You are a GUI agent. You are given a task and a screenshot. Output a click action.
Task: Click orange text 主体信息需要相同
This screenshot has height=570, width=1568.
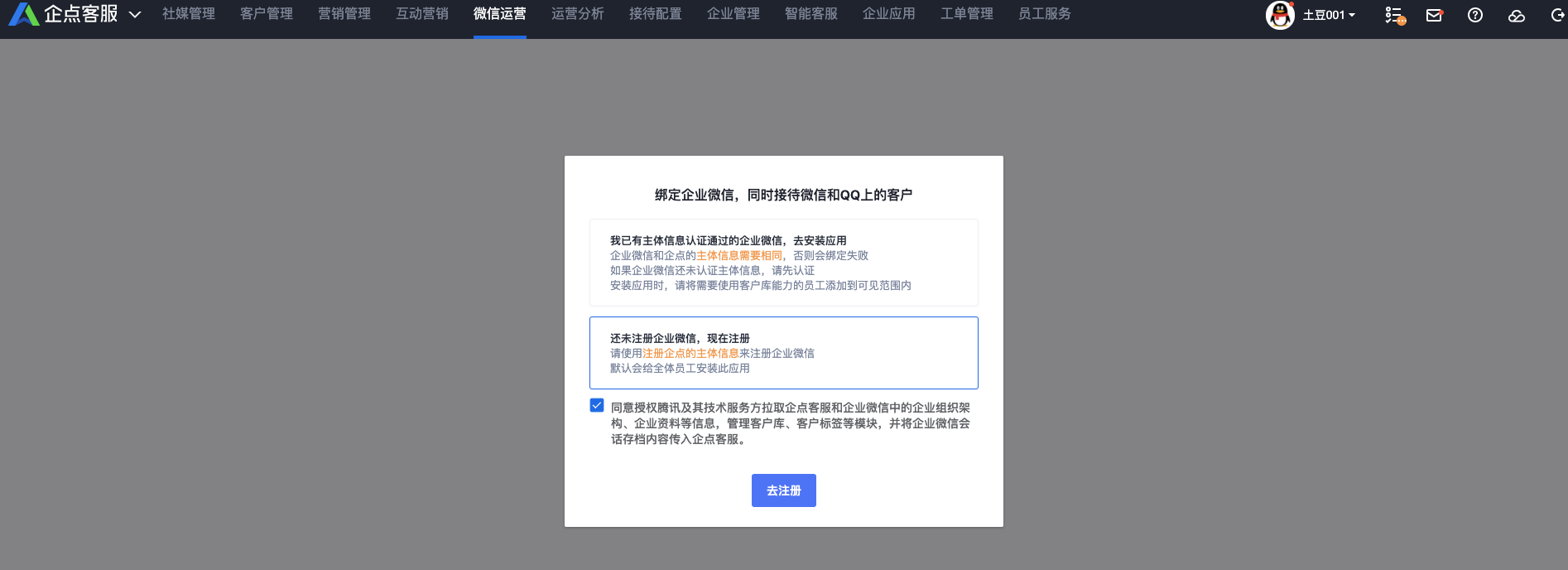coord(739,255)
